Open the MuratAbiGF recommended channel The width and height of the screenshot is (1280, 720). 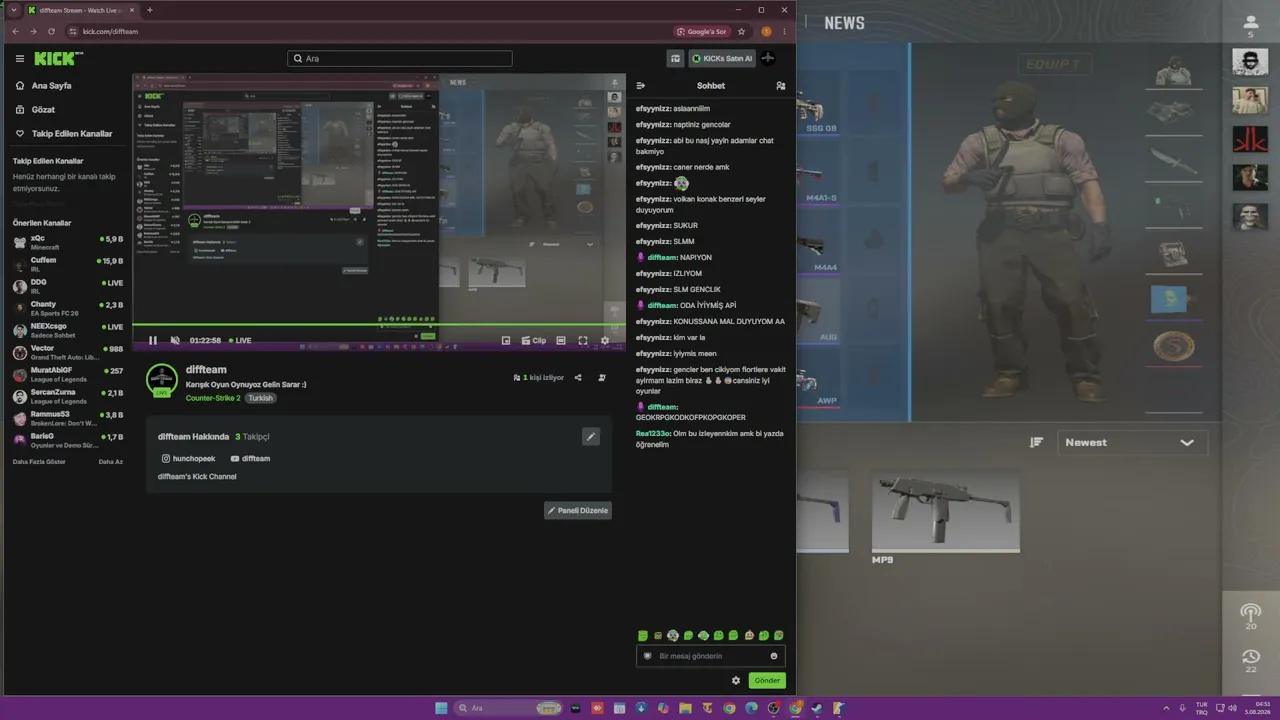[68, 375]
